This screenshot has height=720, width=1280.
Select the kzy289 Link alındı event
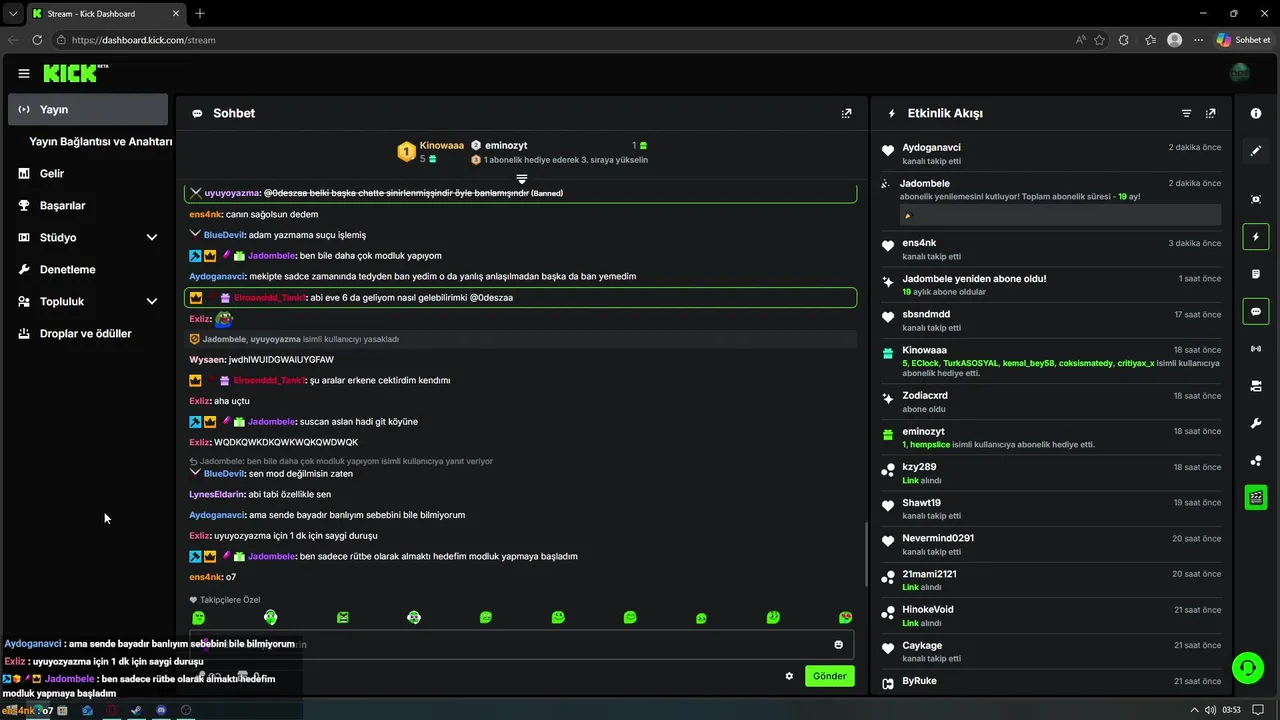[1050, 473]
